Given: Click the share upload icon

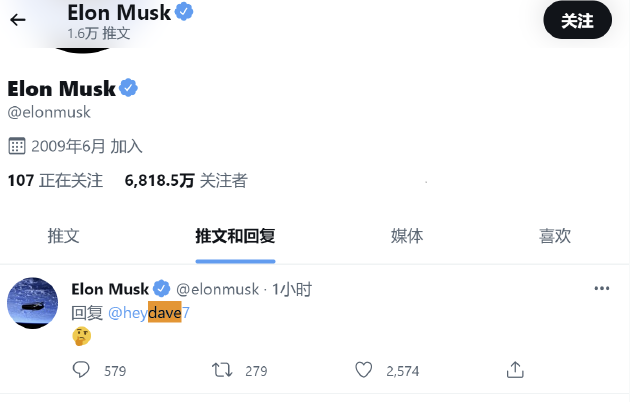Looking at the screenshot, I should coord(515,370).
